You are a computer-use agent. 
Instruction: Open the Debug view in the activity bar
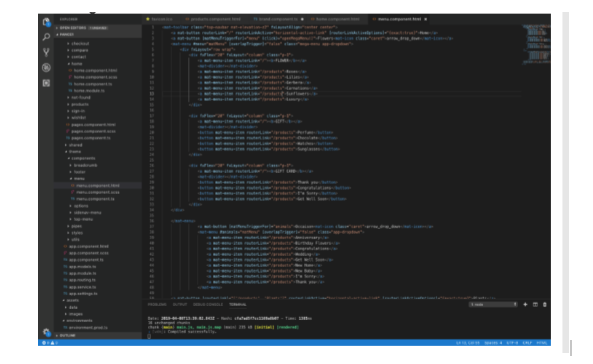[46, 67]
